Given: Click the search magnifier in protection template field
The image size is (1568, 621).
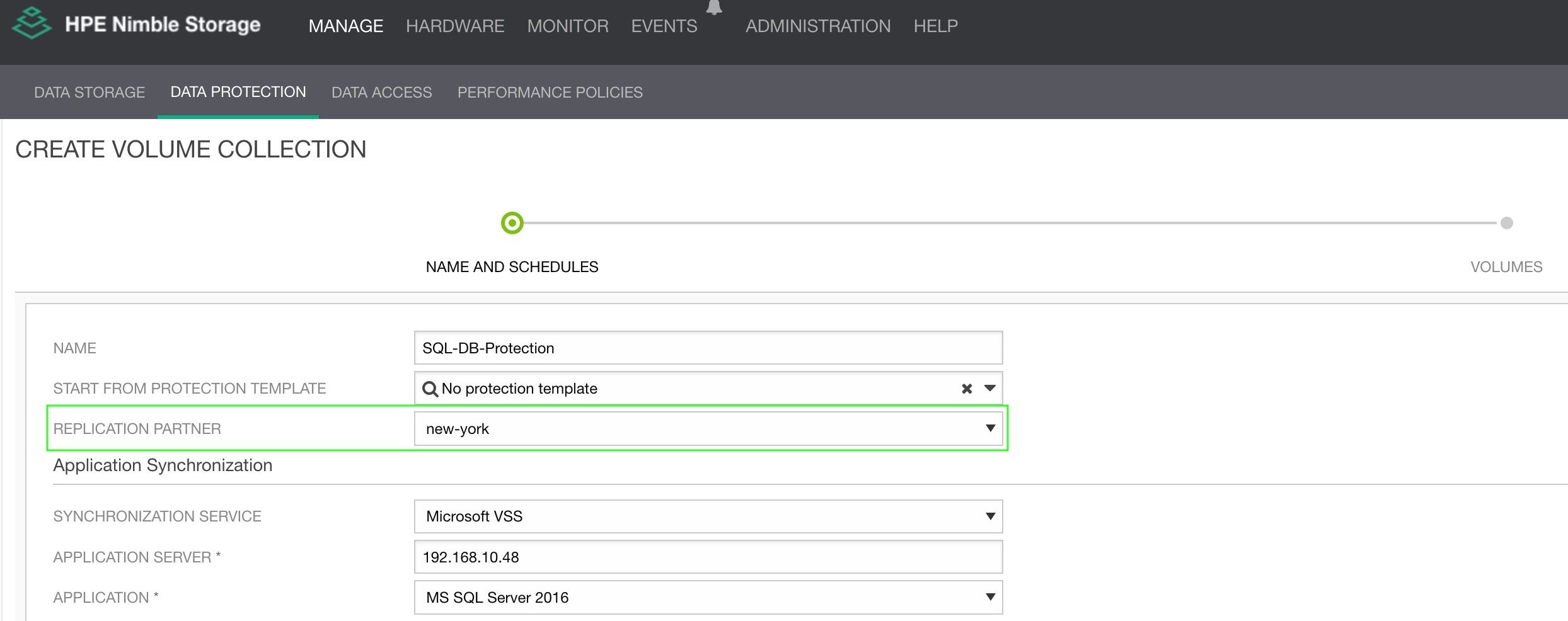Looking at the screenshot, I should coord(430,389).
